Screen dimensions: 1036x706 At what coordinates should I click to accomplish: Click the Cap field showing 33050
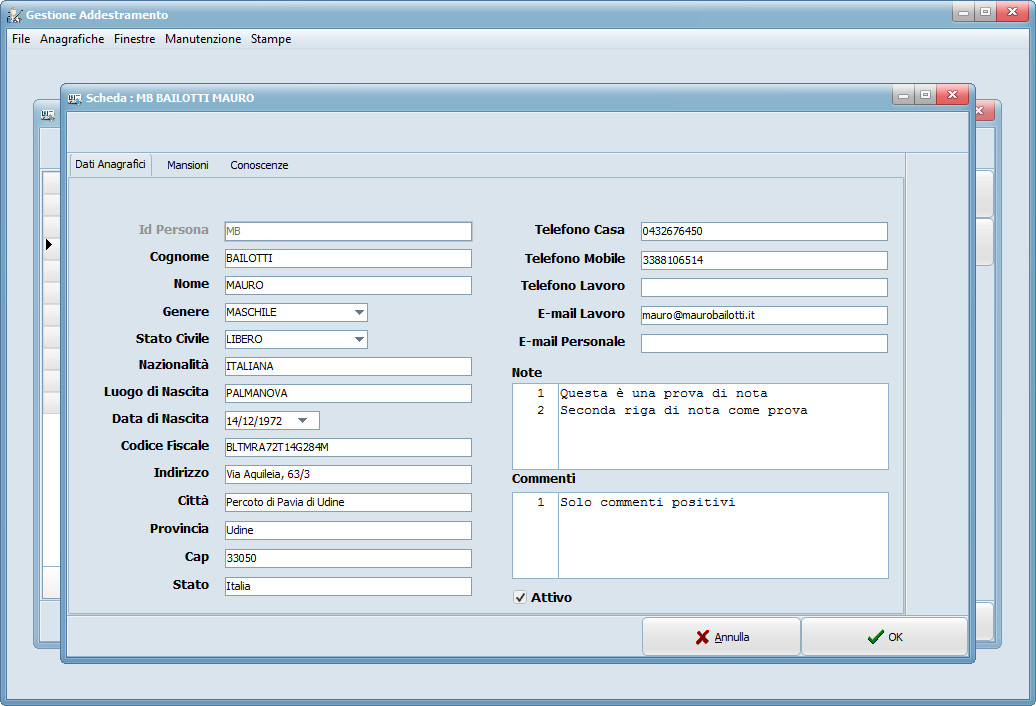348,558
